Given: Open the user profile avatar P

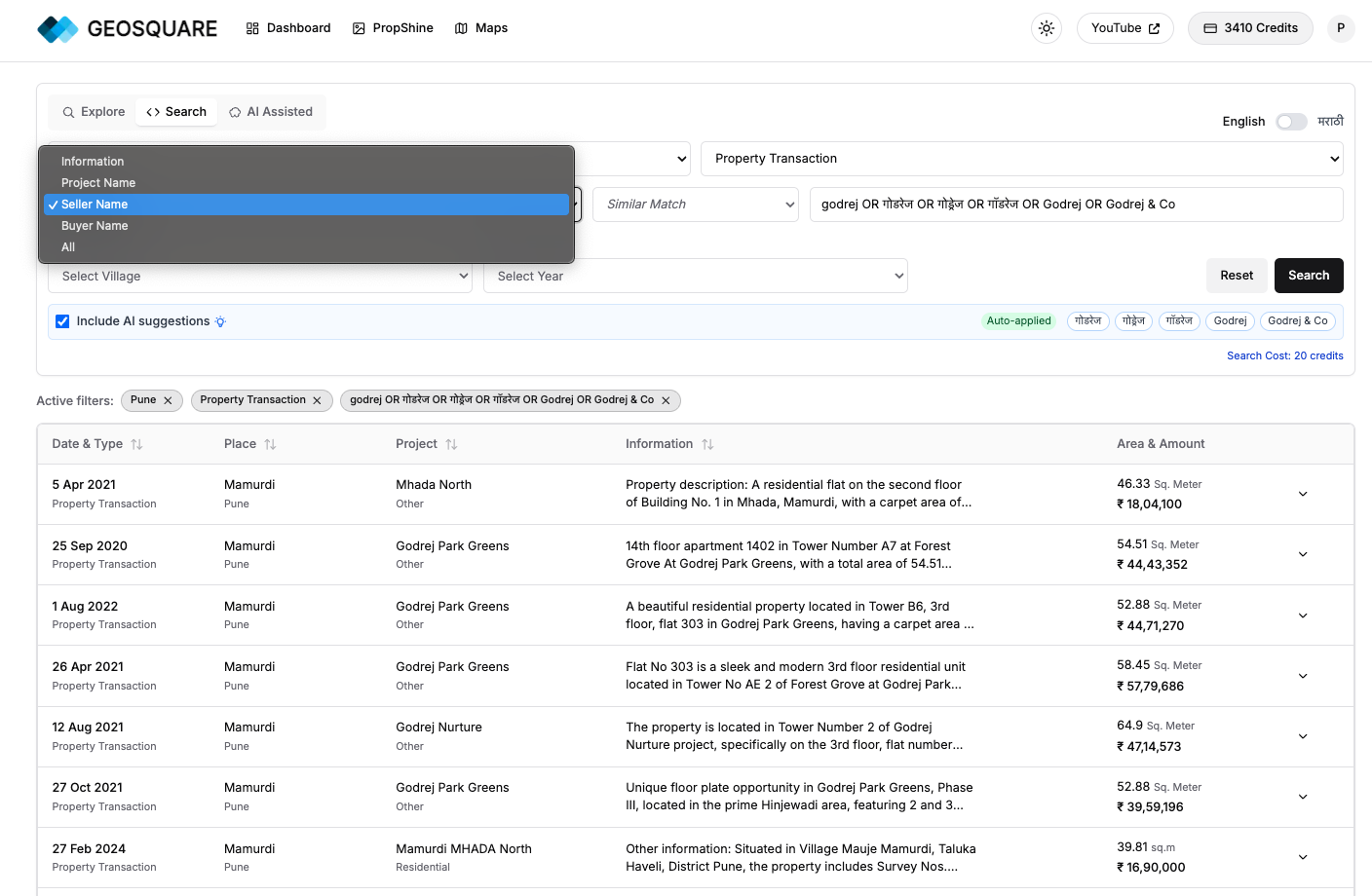Looking at the screenshot, I should click(x=1340, y=28).
